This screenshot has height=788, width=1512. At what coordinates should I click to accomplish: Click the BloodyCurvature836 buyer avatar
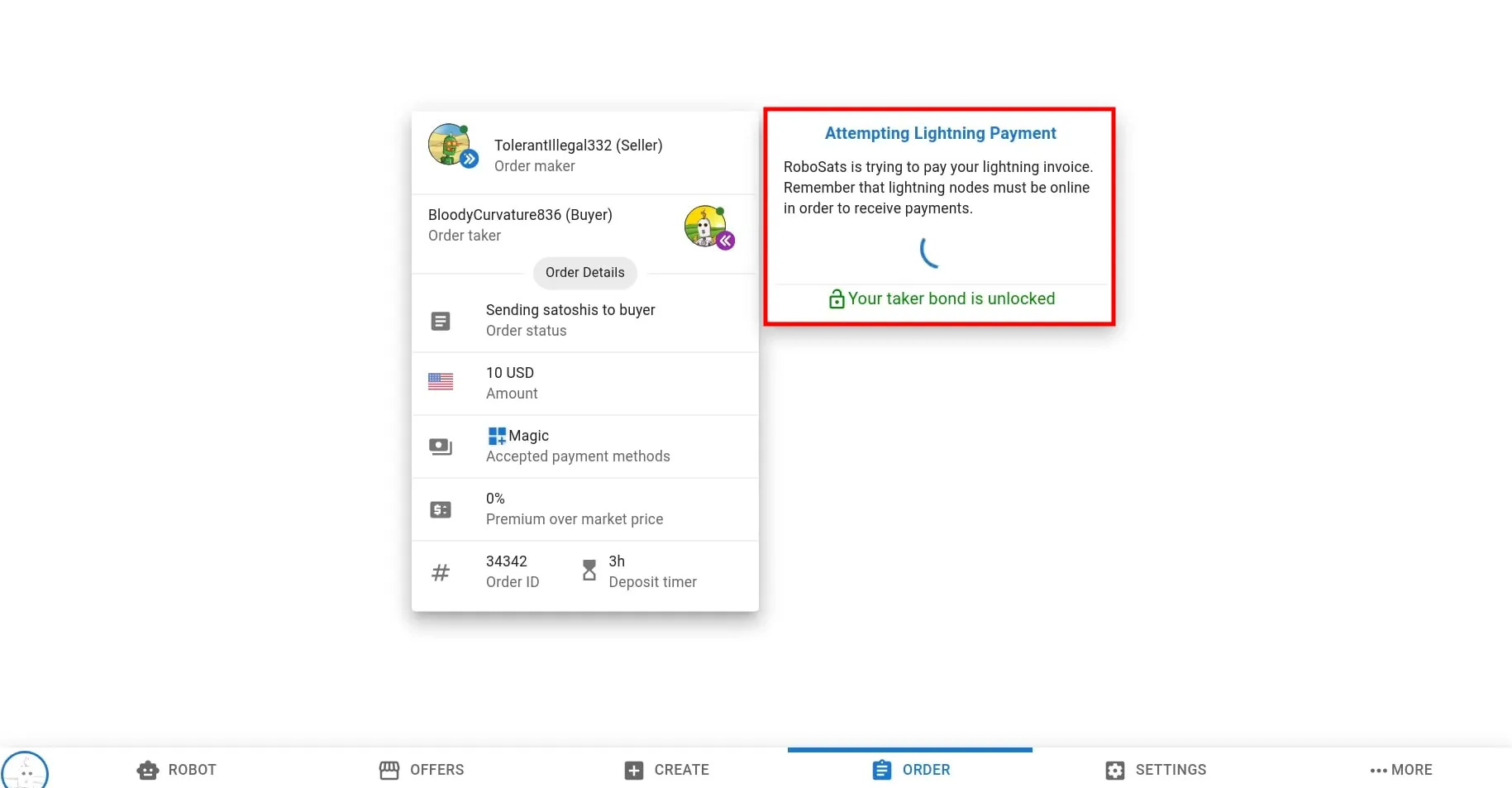point(705,225)
